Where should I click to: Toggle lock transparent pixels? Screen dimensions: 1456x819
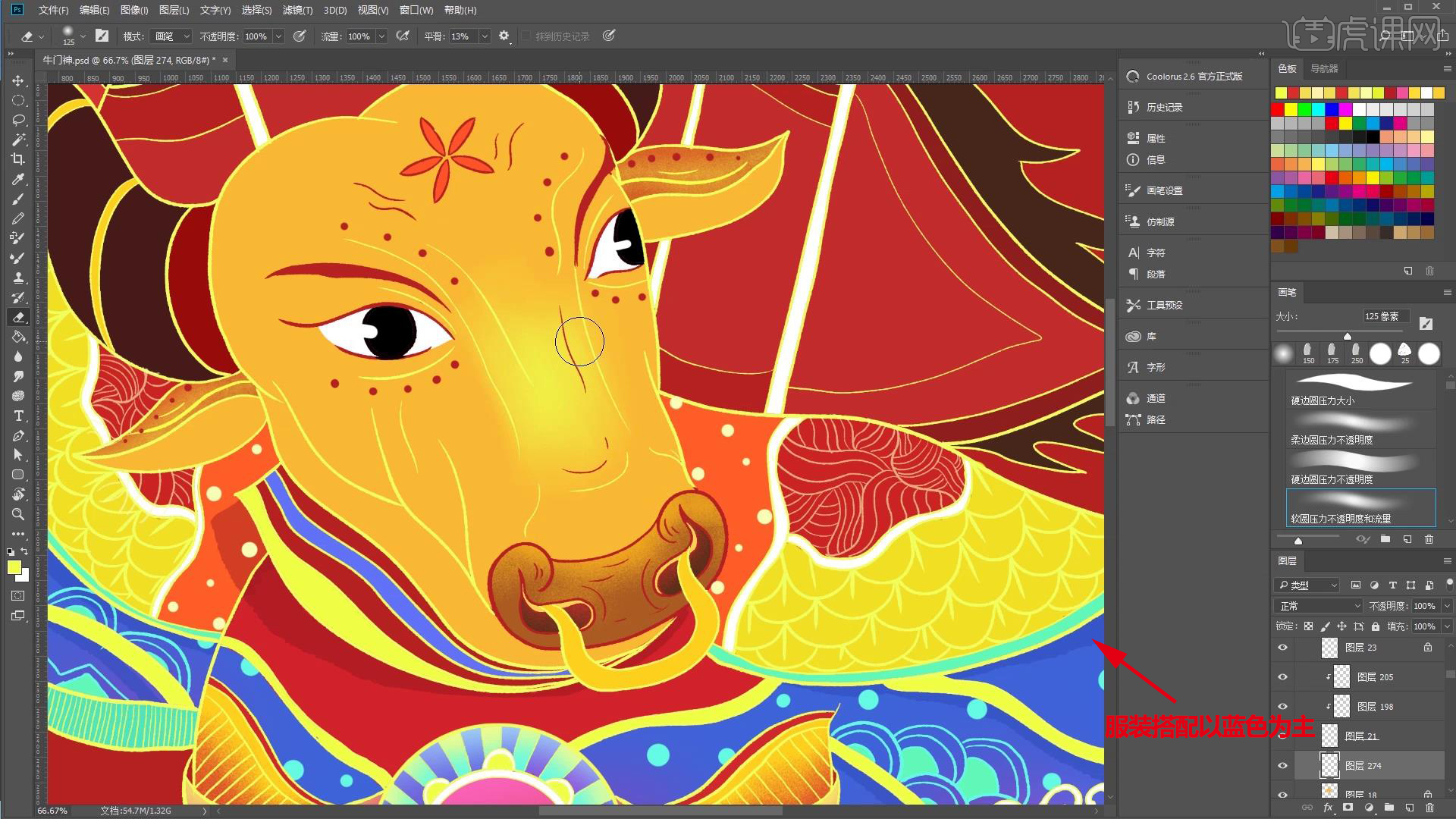pyautogui.click(x=1308, y=626)
